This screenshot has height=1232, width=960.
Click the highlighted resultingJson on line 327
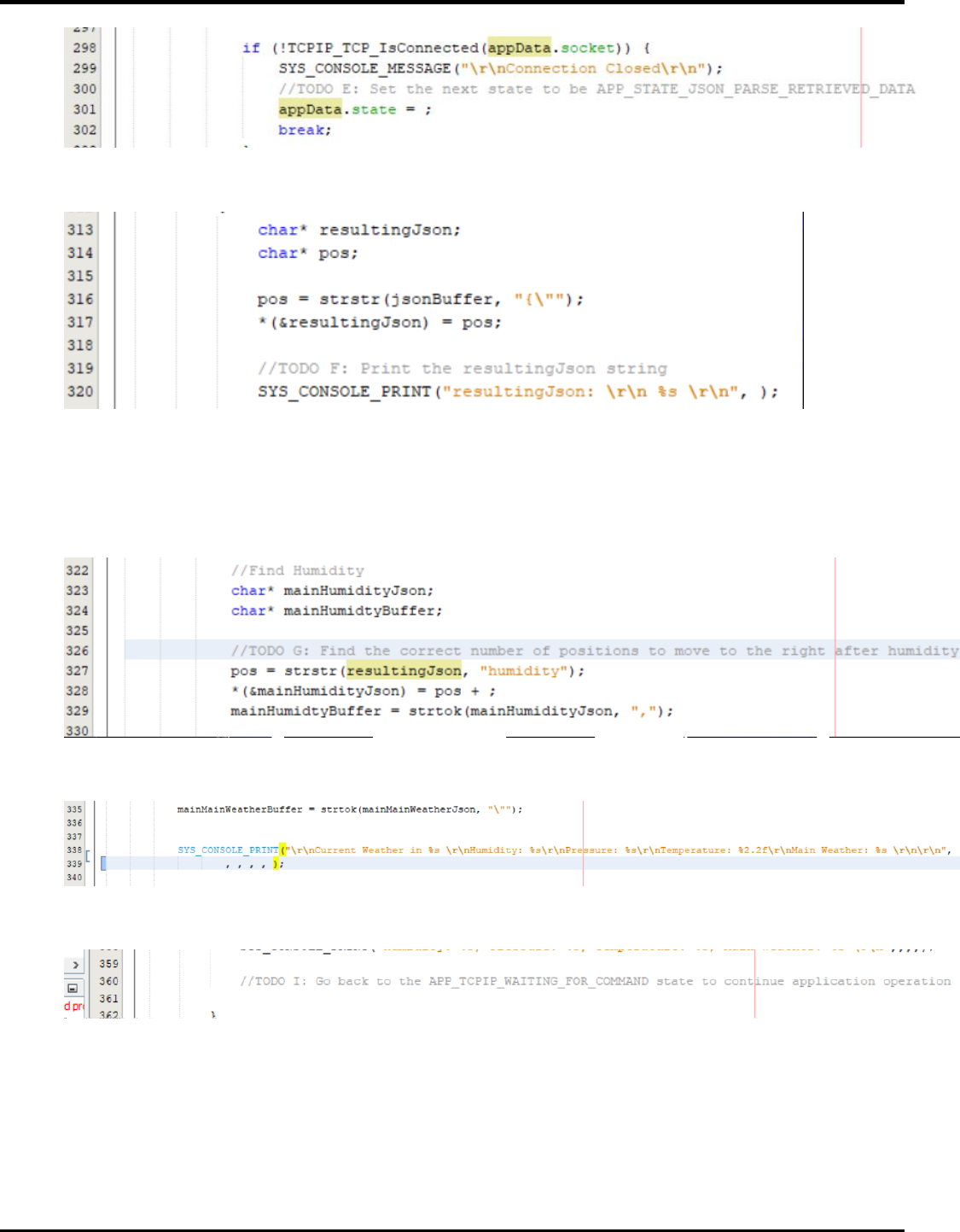coord(404,671)
